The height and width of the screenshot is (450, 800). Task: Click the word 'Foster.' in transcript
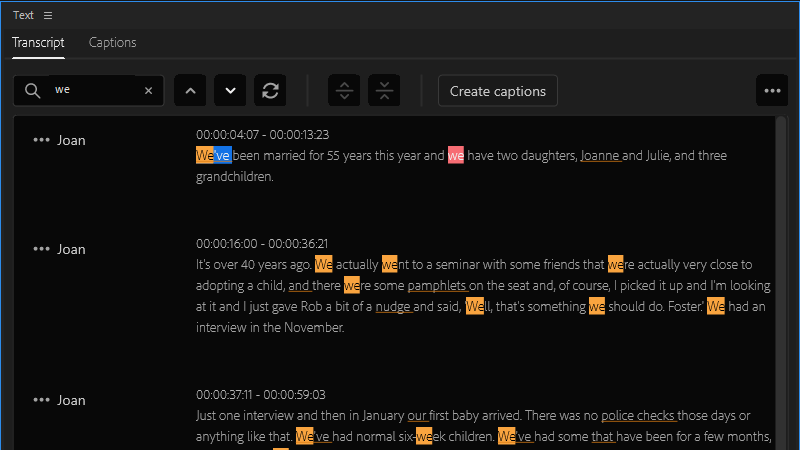[x=686, y=307]
